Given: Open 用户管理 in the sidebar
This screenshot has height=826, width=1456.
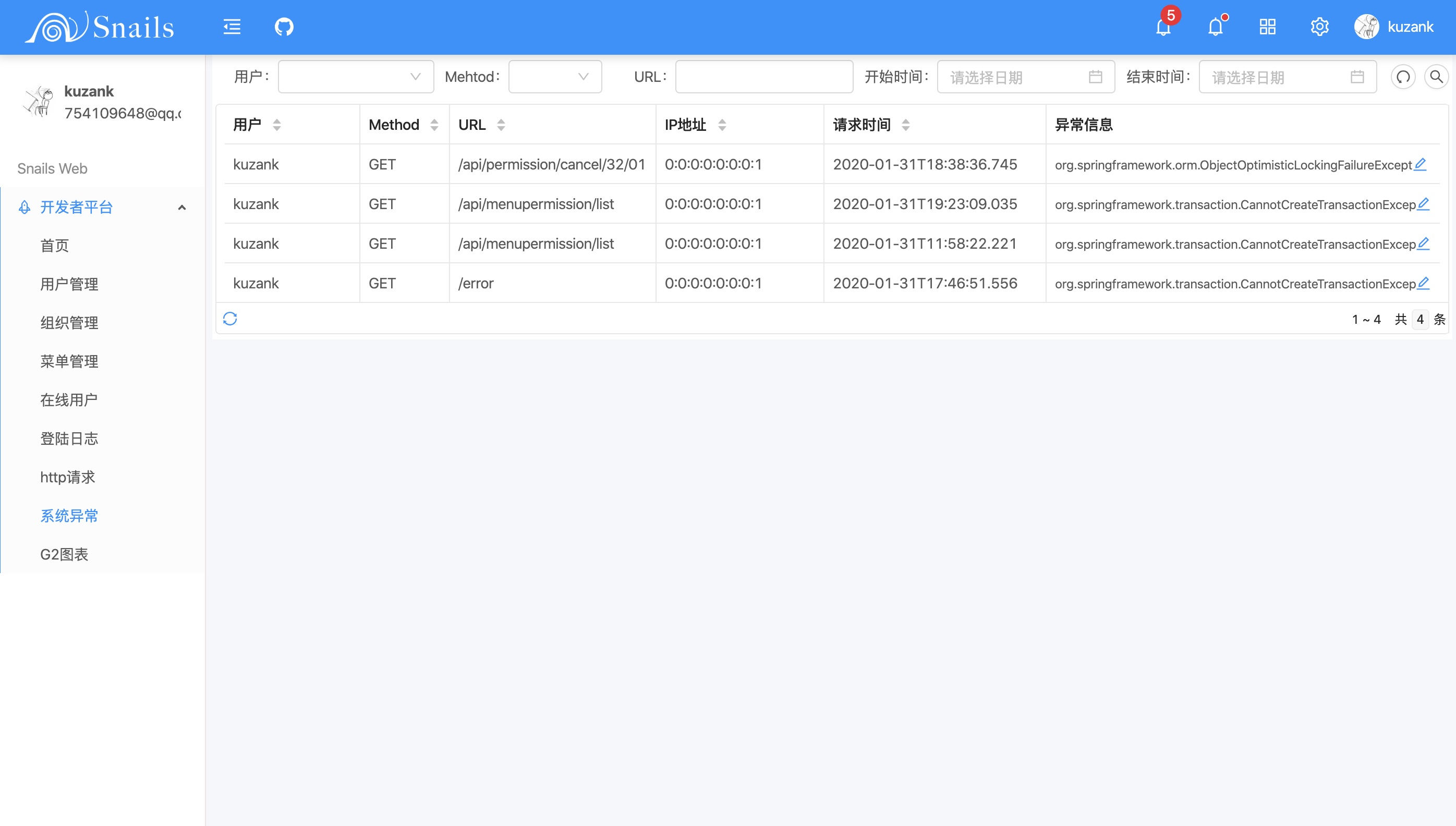Looking at the screenshot, I should pos(69,284).
